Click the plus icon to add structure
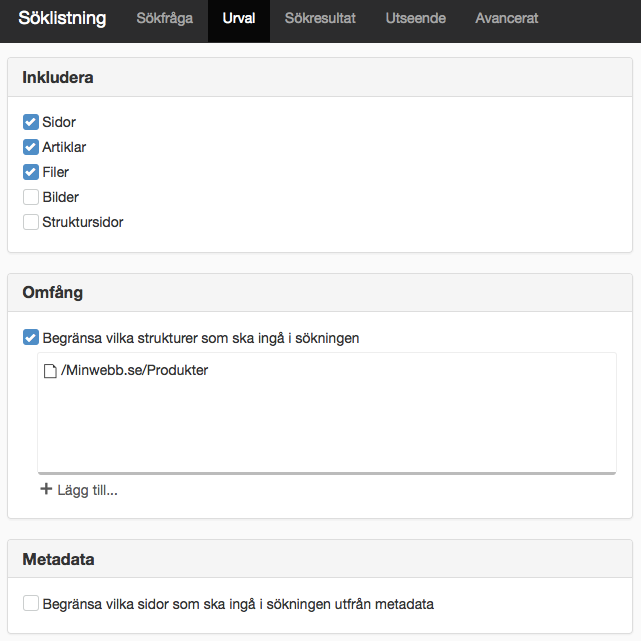 pos(46,489)
